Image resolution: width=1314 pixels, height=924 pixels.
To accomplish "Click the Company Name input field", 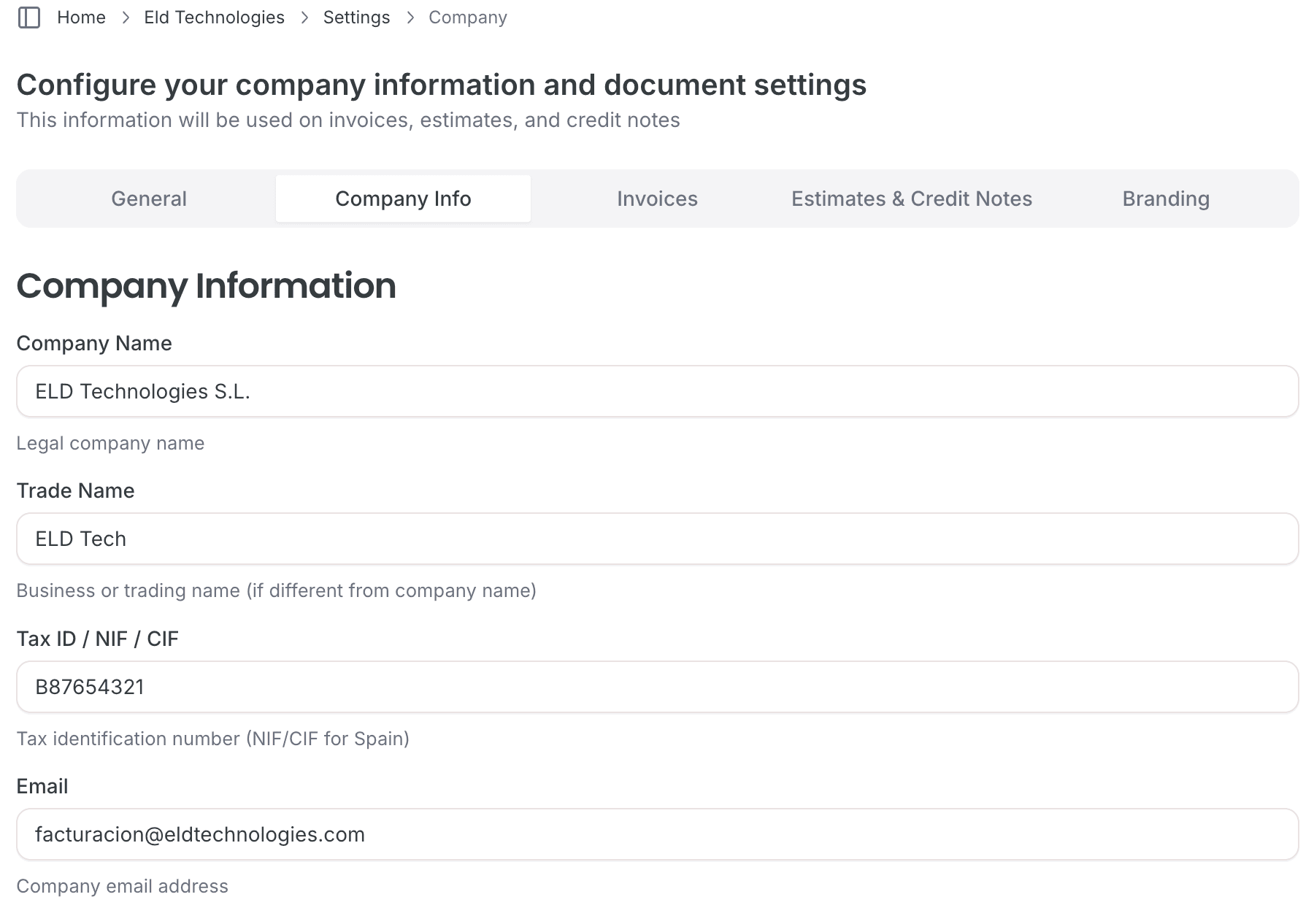I will 657,391.
